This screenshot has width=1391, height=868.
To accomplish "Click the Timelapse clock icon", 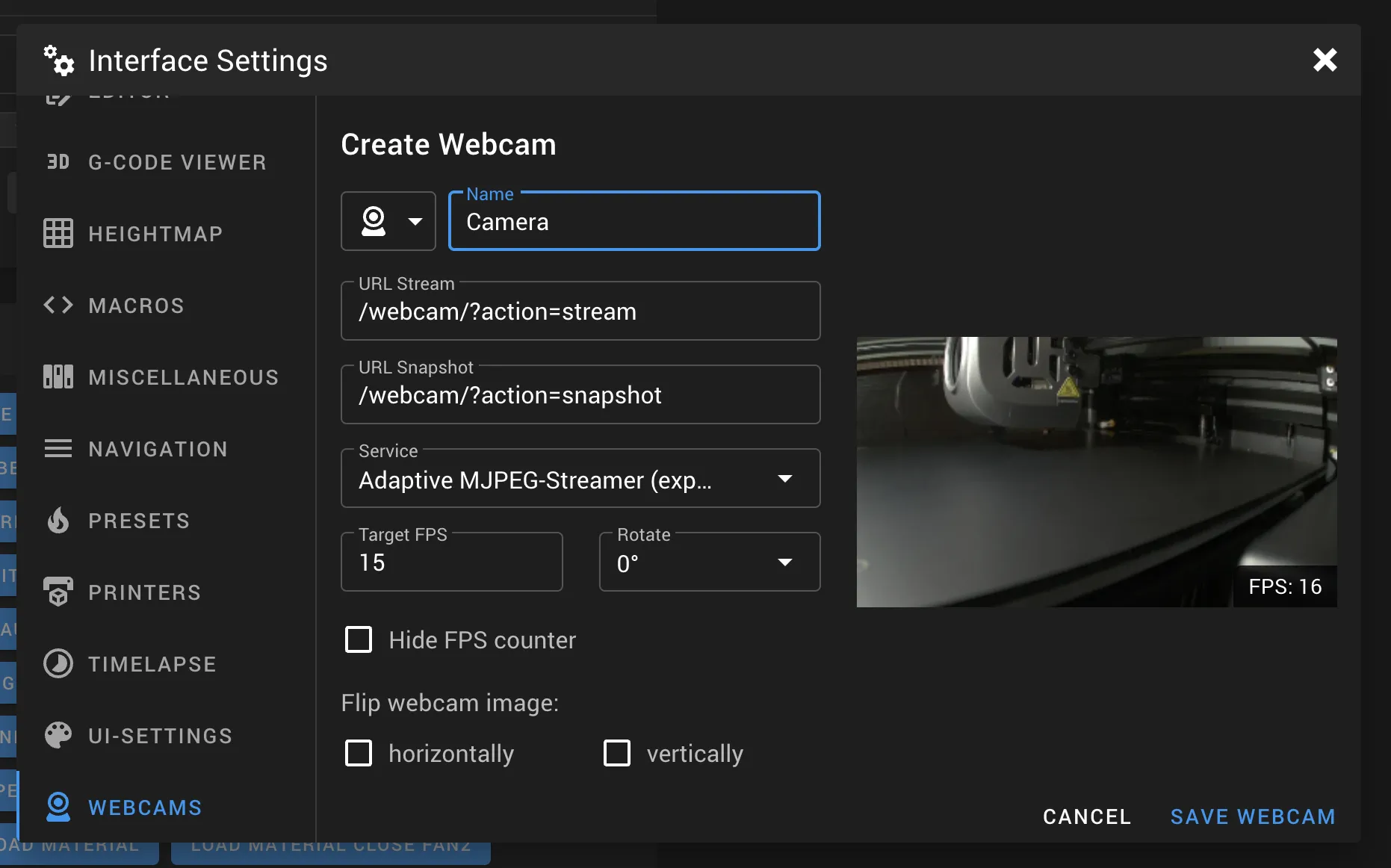I will [x=58, y=664].
